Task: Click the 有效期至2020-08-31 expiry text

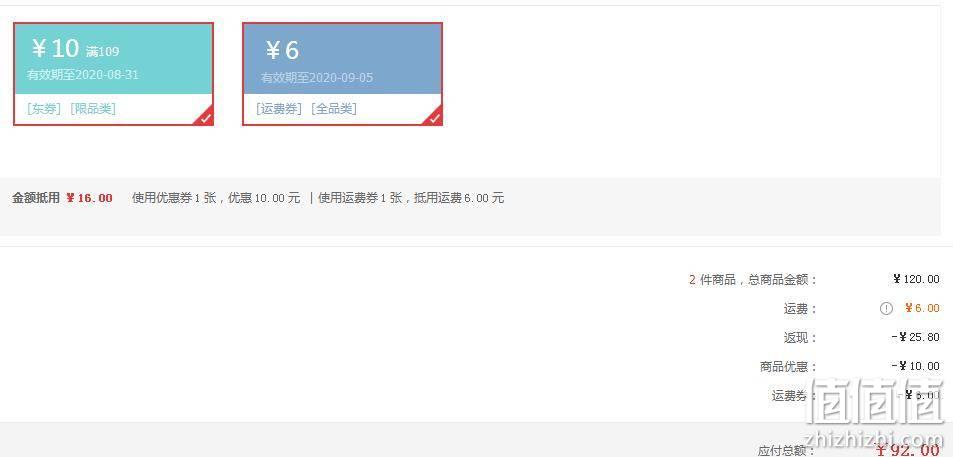Action: pos(83,75)
